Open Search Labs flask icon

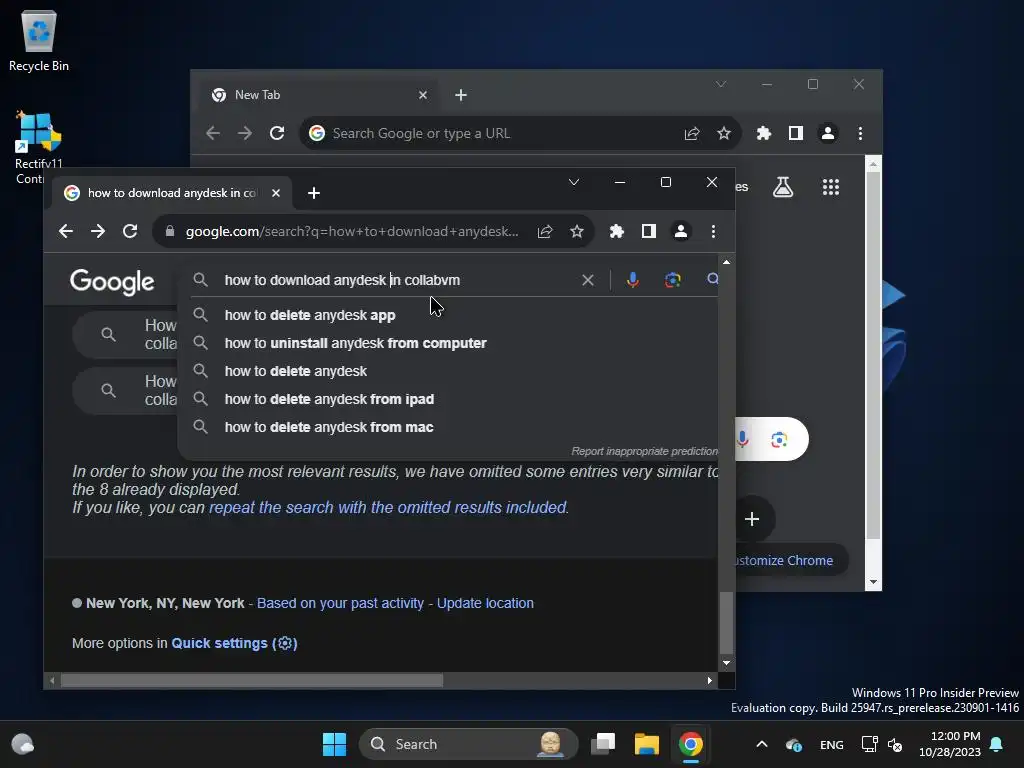(x=783, y=187)
